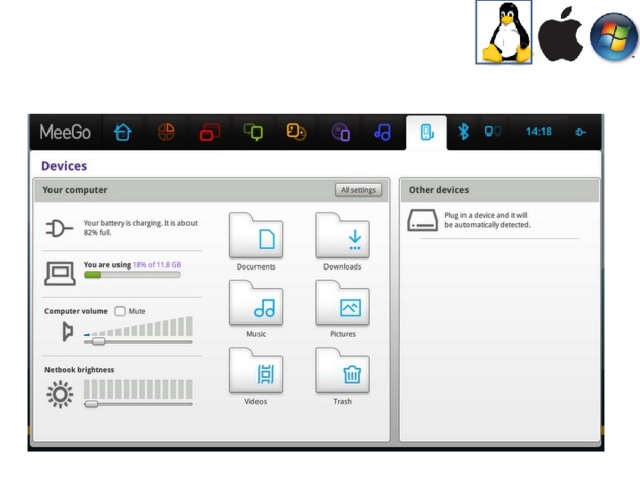Click the 14:18 clock
Screen dimensions: 640x480
(x=538, y=131)
